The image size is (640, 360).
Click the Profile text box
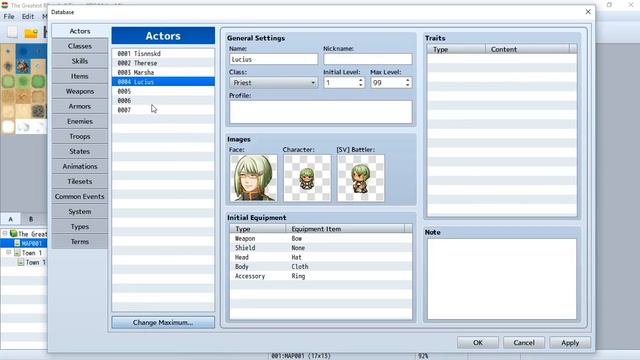coord(320,112)
